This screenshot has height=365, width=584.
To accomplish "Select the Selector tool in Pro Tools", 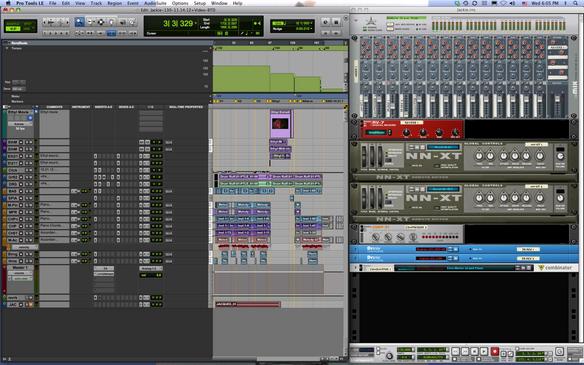I will pyautogui.click(x=101, y=22).
